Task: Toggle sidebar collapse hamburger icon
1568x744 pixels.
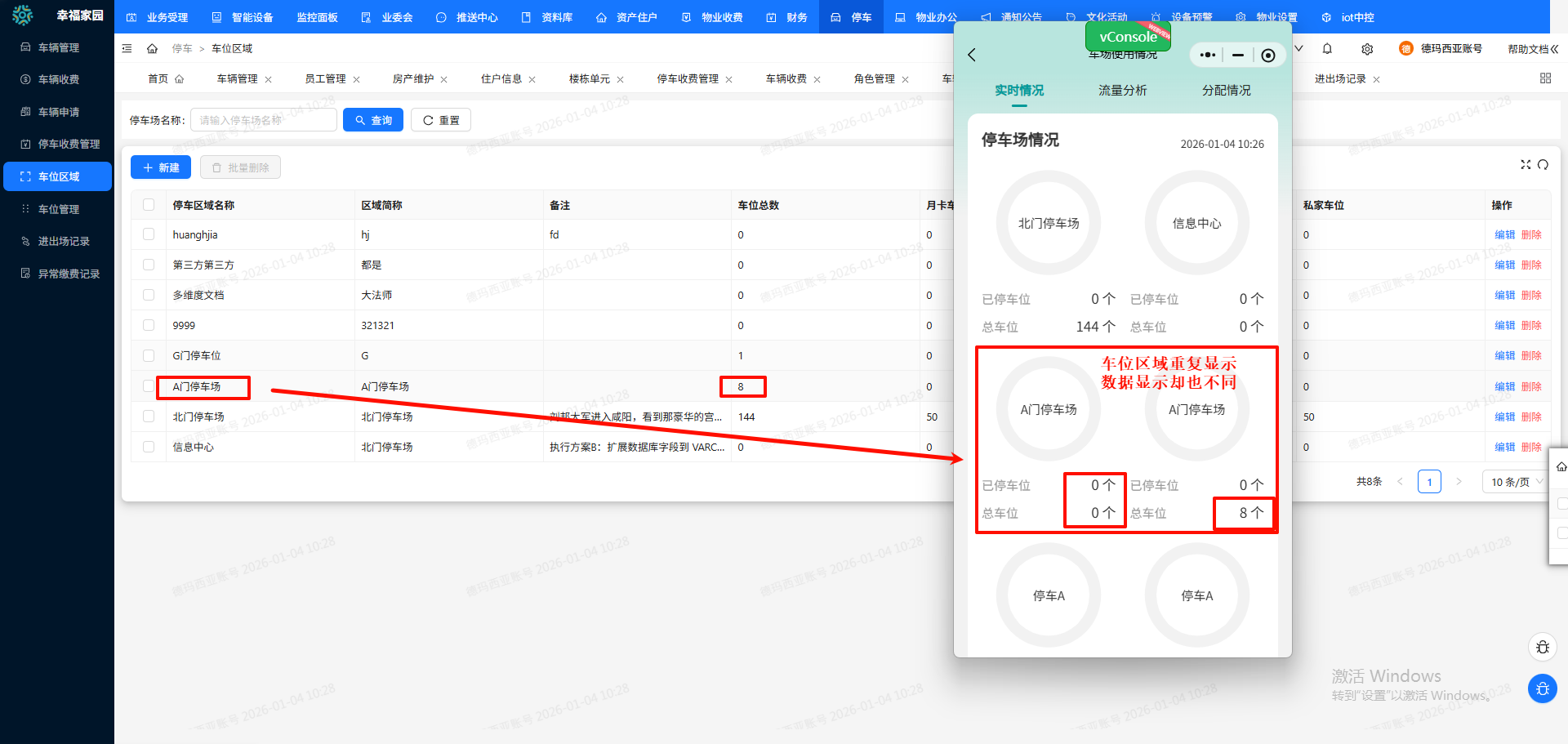Action: click(x=127, y=49)
